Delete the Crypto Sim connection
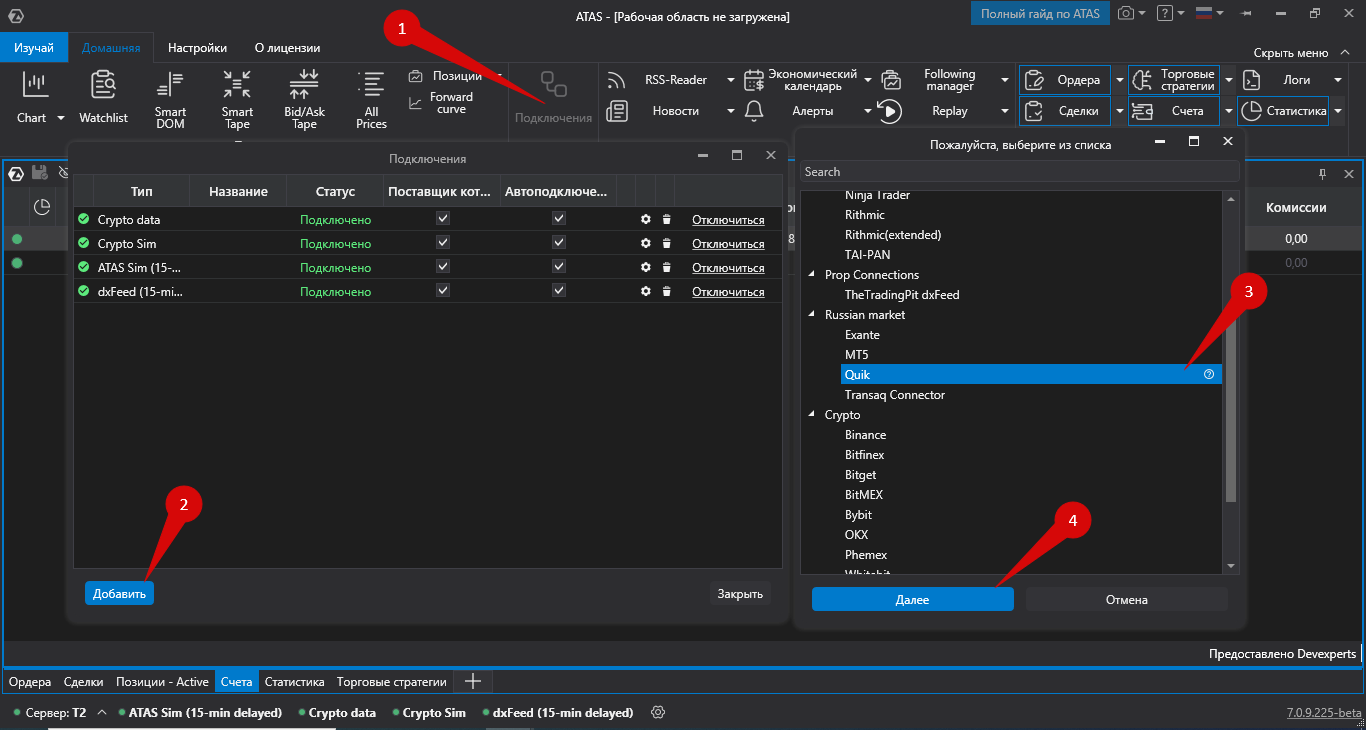Viewport: 1366px width, 730px height. click(x=666, y=244)
